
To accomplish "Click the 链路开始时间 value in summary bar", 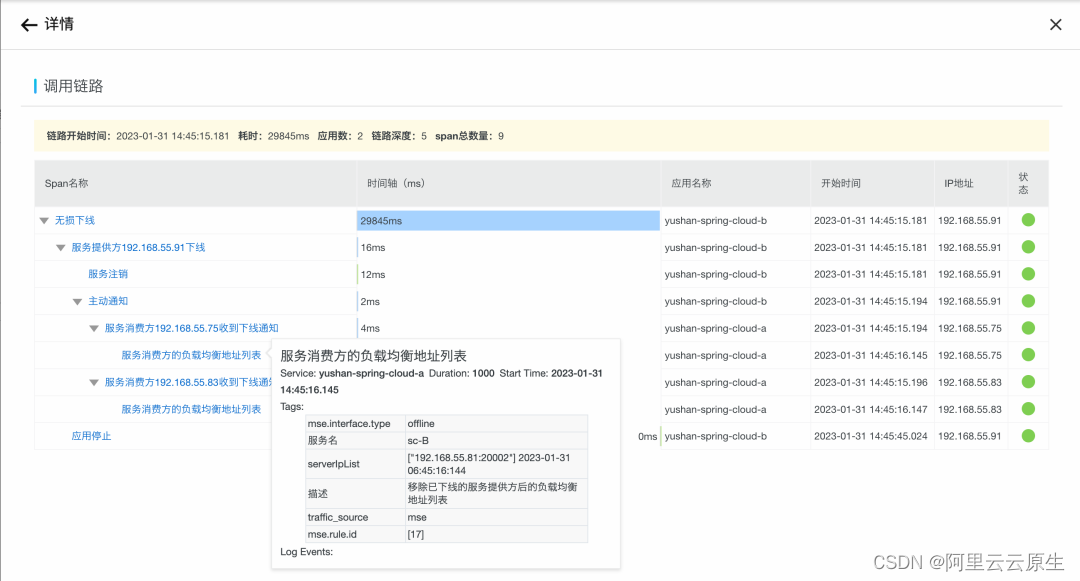I will [x=172, y=136].
